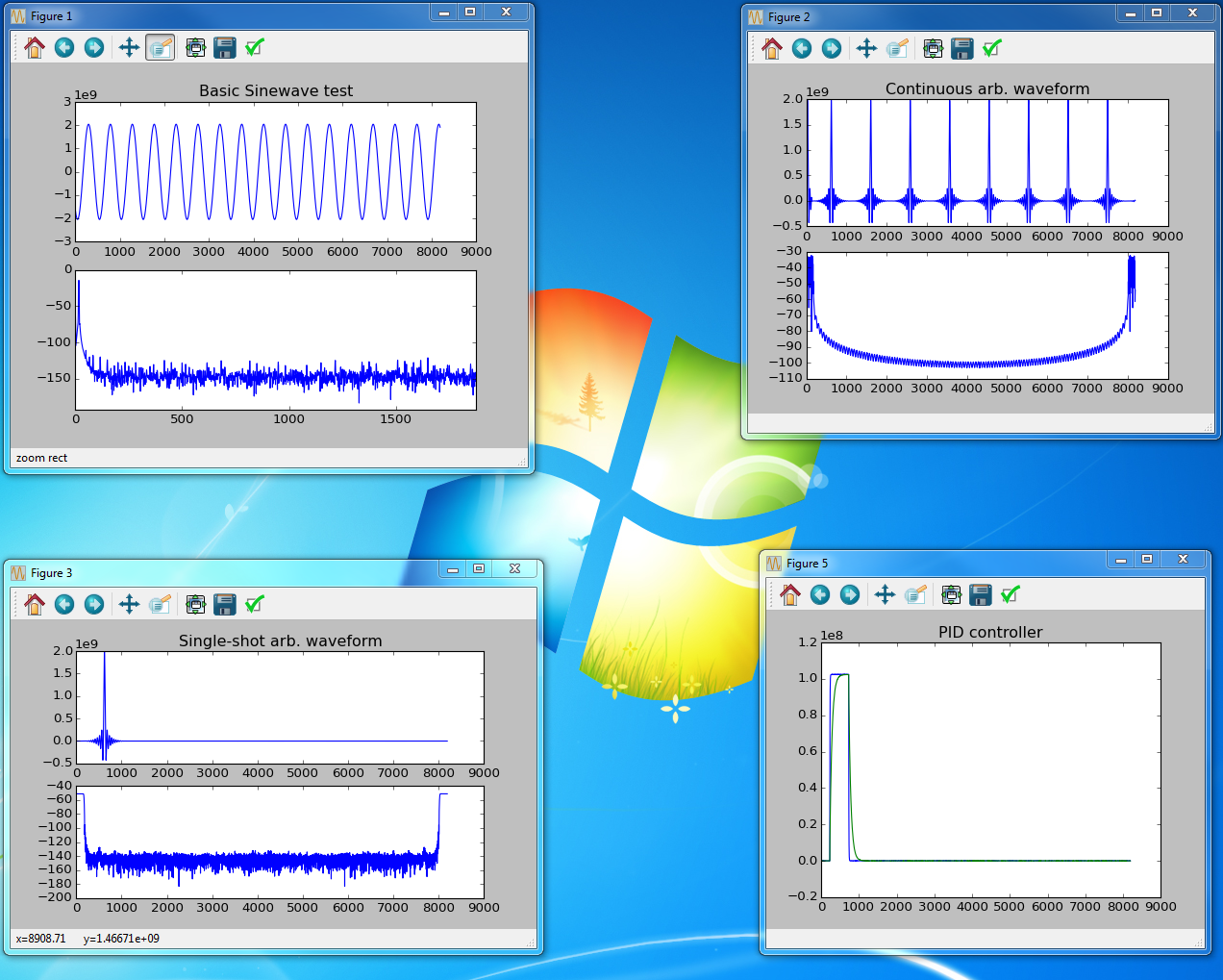Click Forward arrow in Figure 3 toolbar
This screenshot has width=1223, height=980.
click(x=94, y=604)
